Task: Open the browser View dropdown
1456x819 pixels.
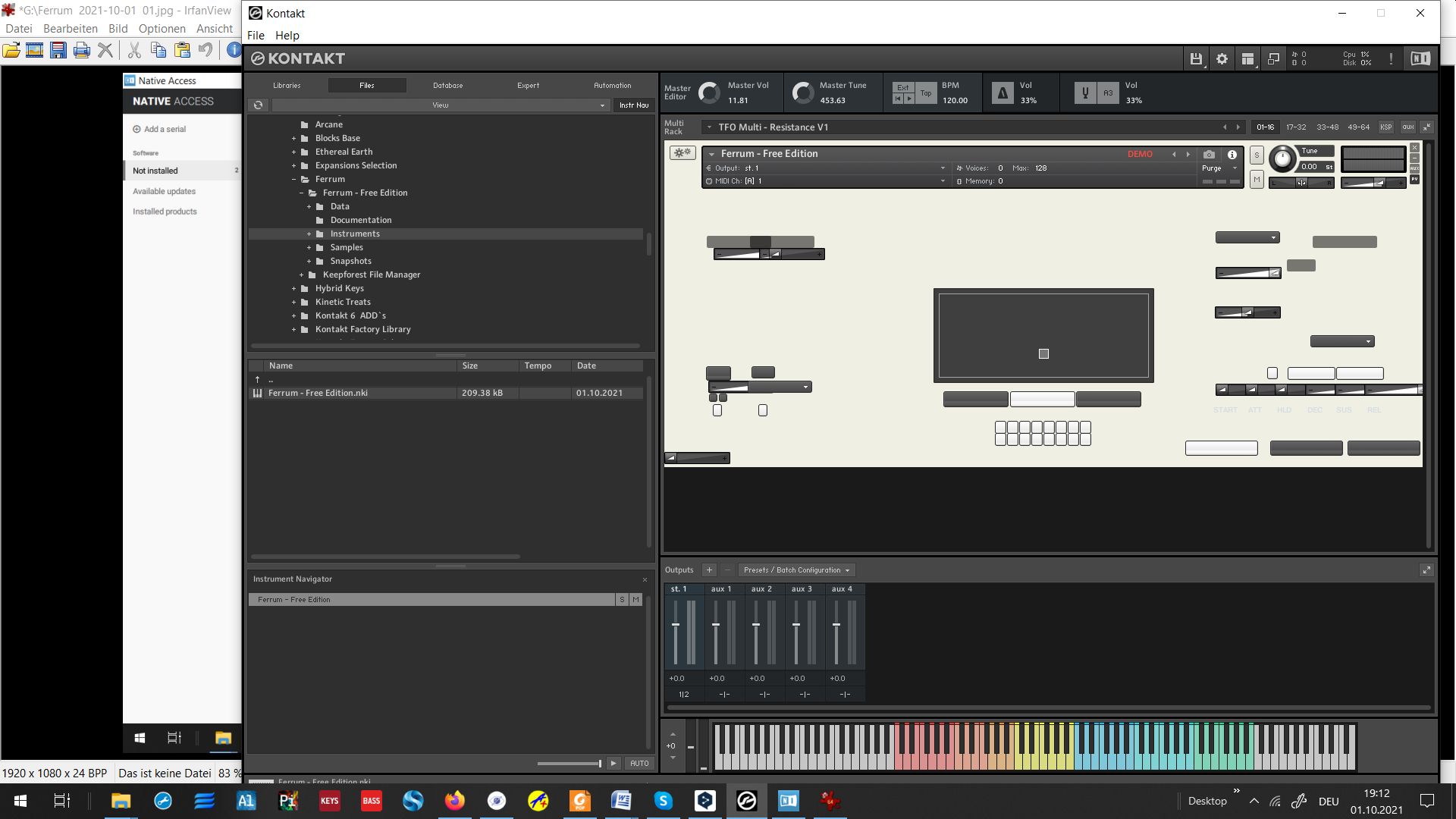Action: click(x=441, y=105)
